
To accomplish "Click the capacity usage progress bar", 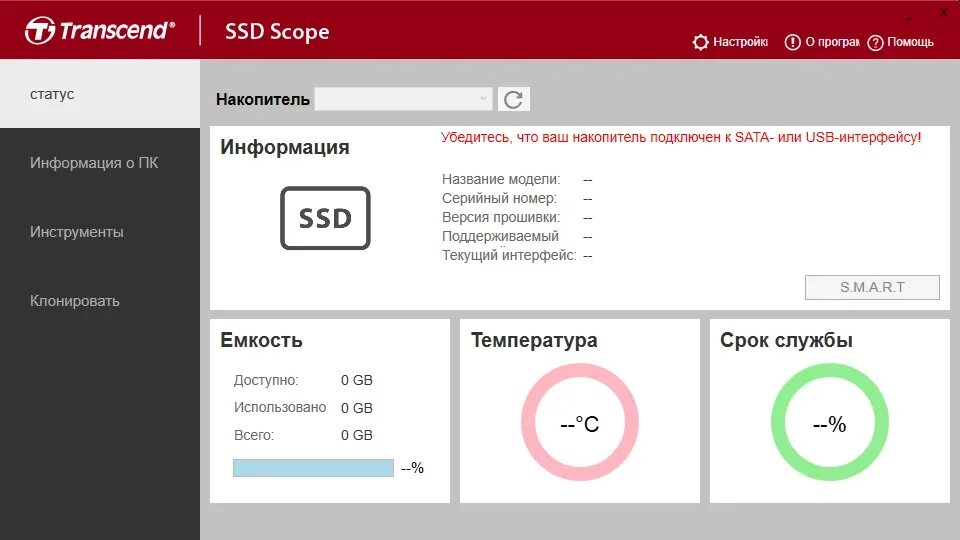I will (313, 468).
